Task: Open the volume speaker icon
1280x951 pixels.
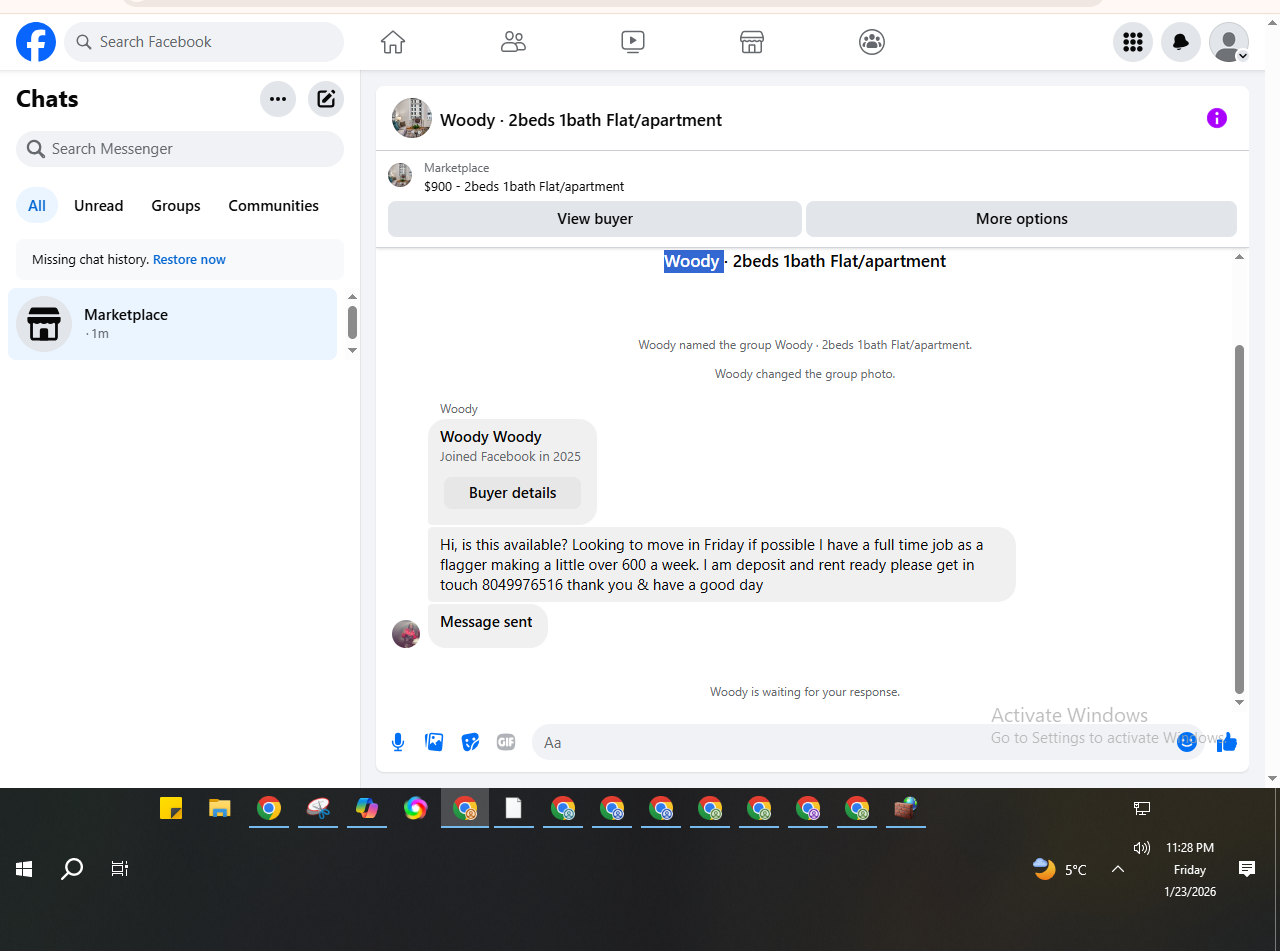Action: [1143, 848]
